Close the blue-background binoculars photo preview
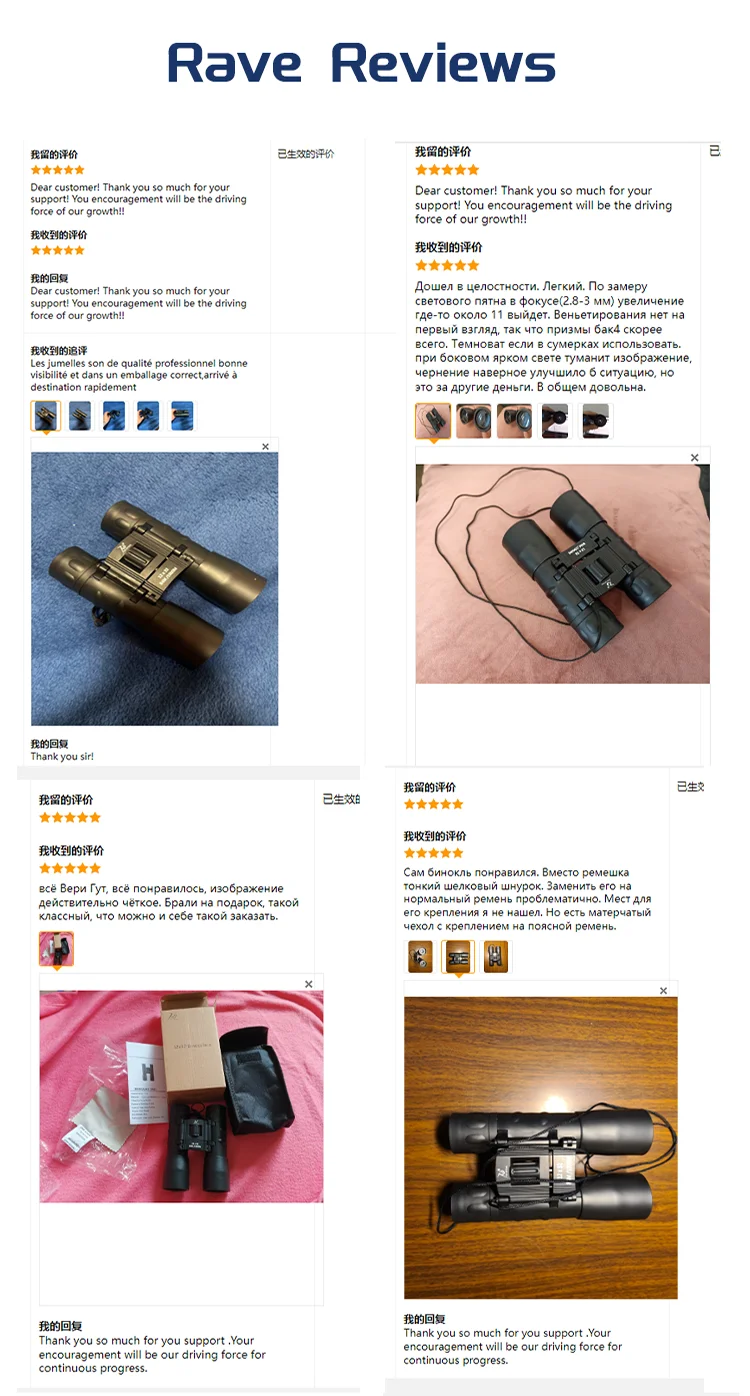Screen dimensions: 750x1396 pyautogui.click(x=265, y=447)
